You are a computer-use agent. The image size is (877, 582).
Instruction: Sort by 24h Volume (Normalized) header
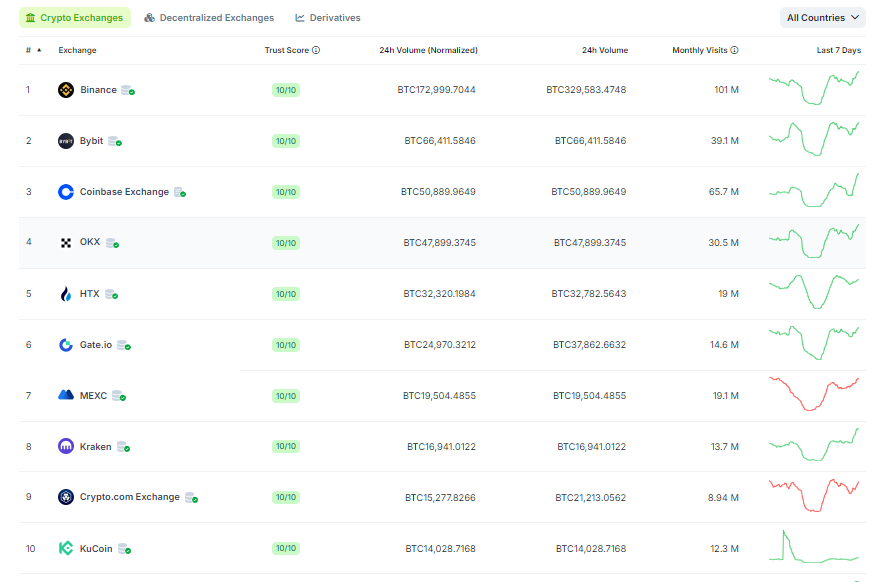(x=428, y=50)
